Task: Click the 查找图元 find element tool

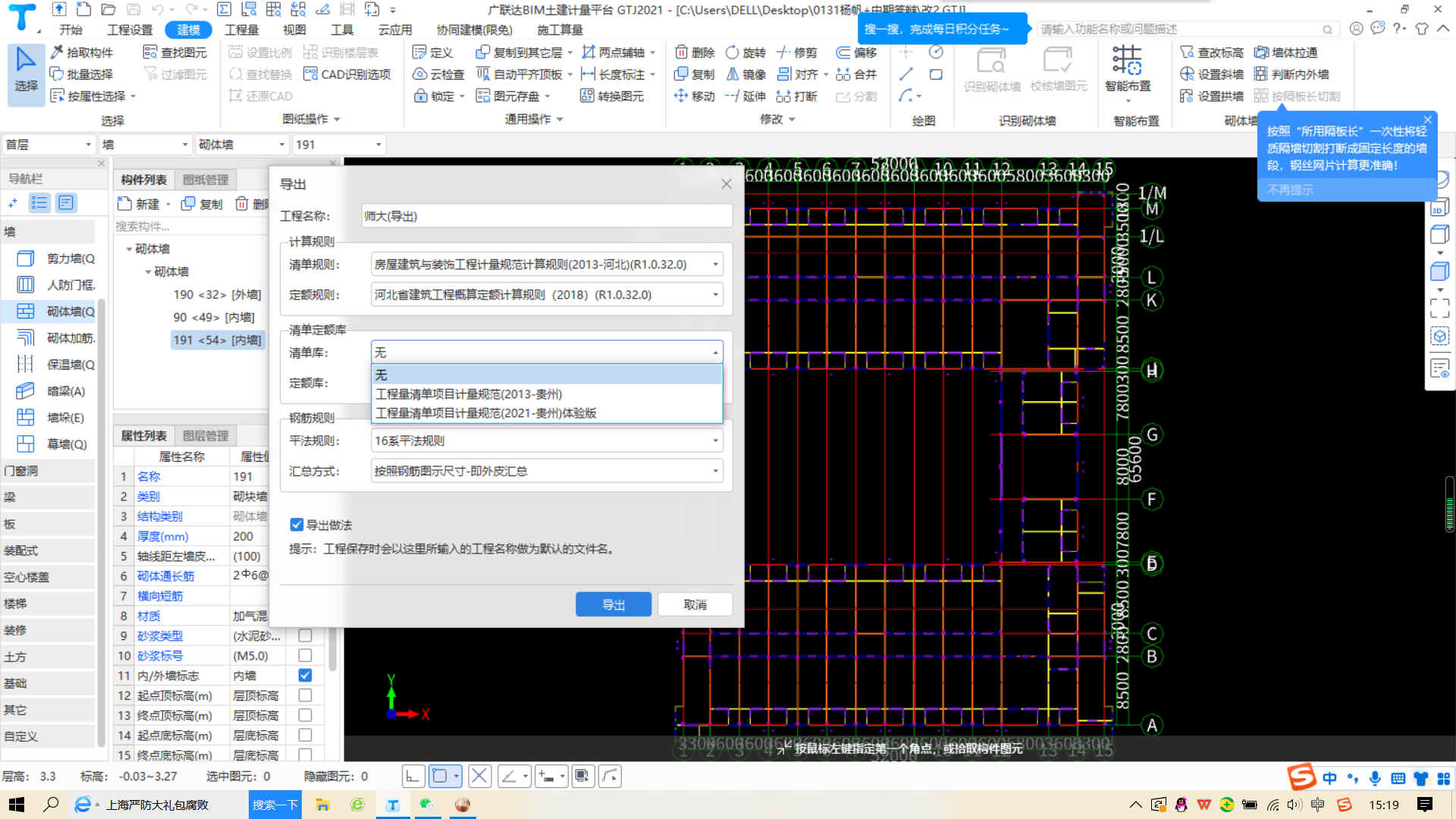Action: [175, 52]
